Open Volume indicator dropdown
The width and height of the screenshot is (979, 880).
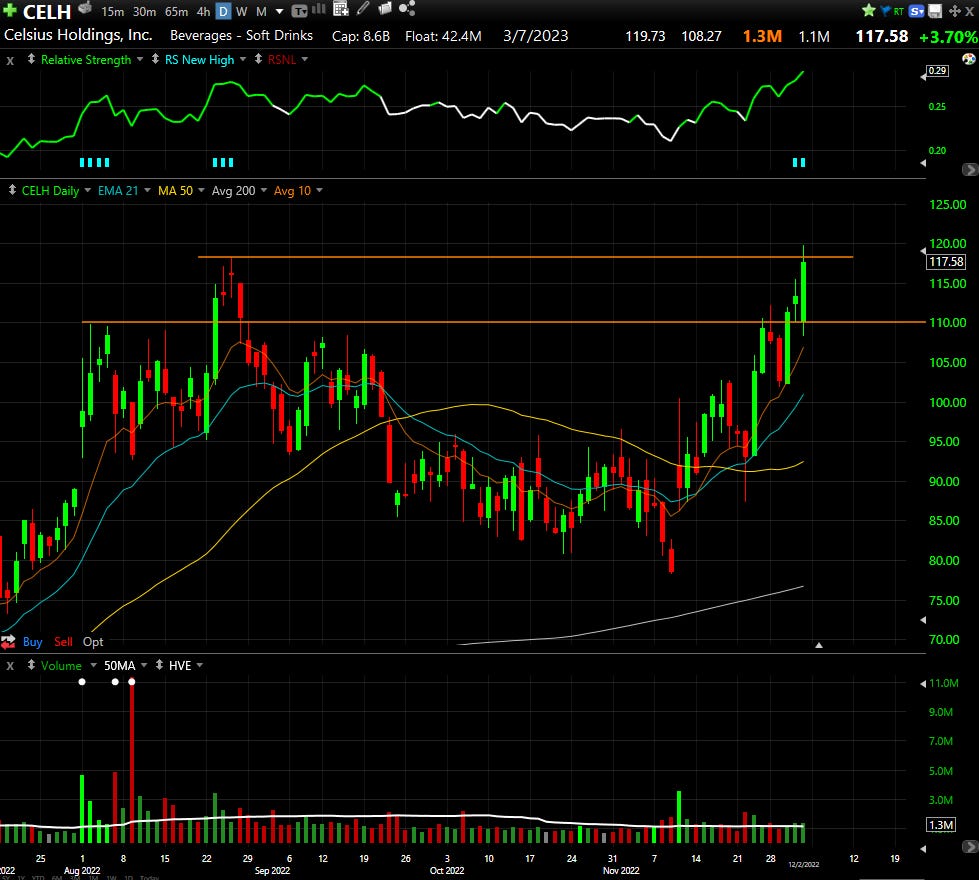coord(94,665)
